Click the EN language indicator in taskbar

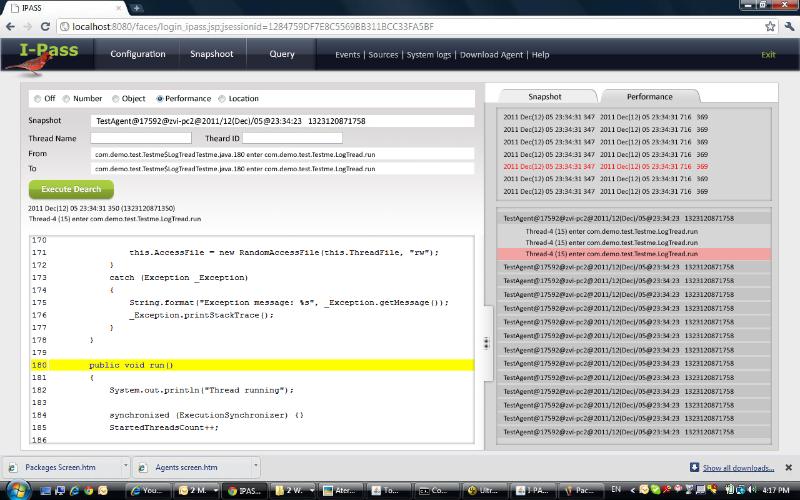click(616, 489)
